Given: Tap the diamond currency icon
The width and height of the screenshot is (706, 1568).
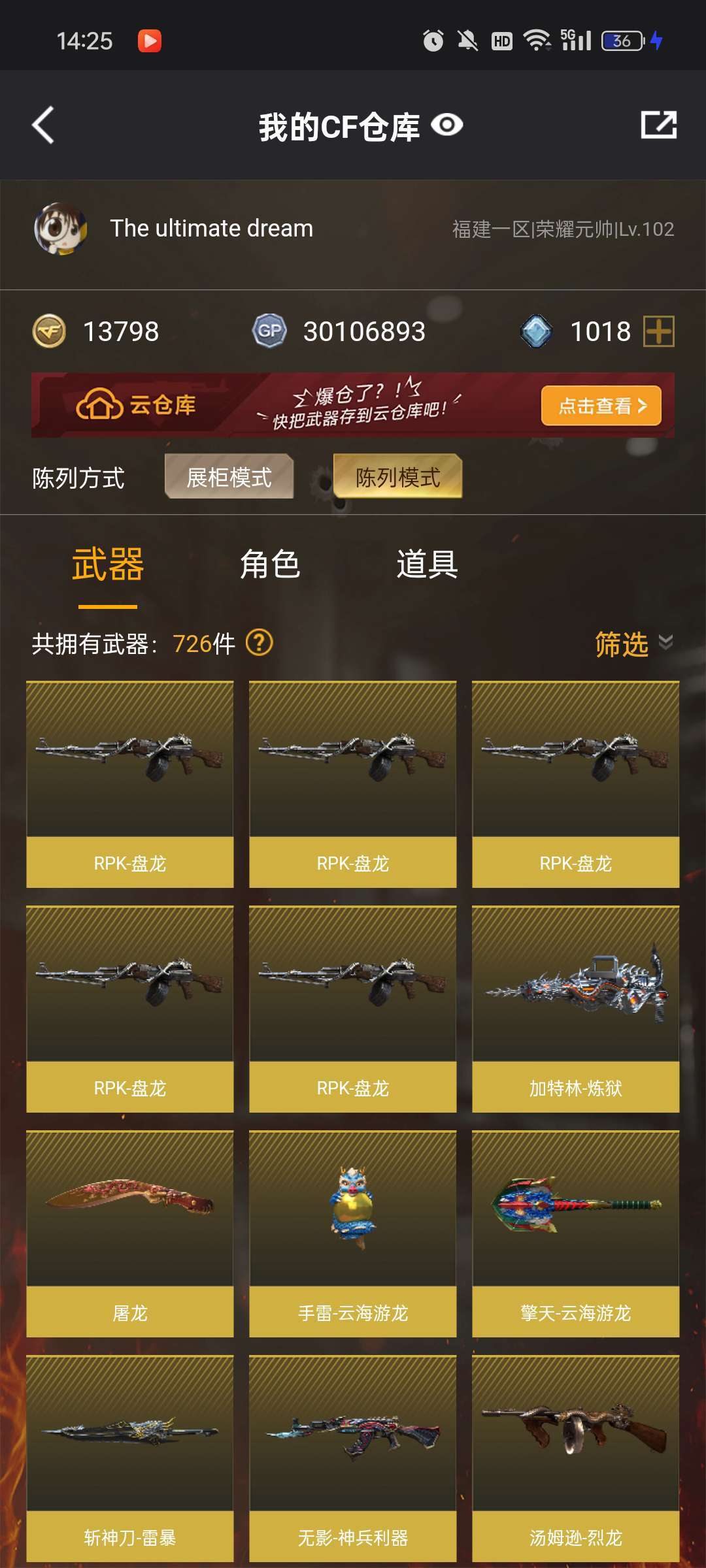Looking at the screenshot, I should (x=537, y=331).
